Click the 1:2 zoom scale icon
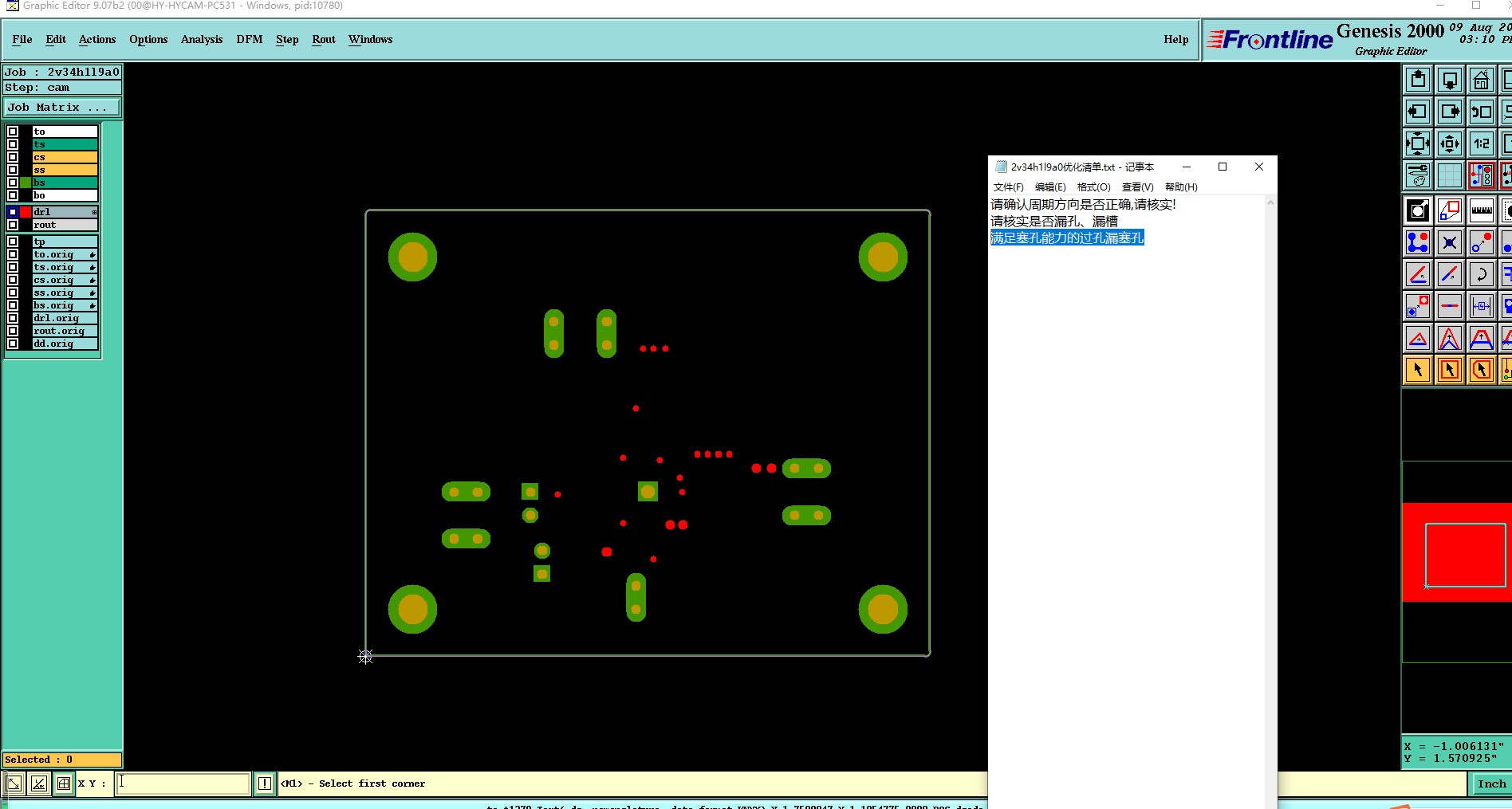Screen dimensions: 1512x809 click(1482, 143)
